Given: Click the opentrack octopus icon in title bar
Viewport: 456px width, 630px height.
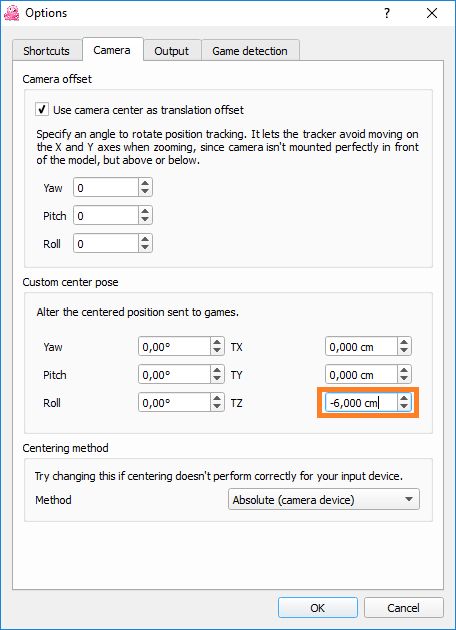Looking at the screenshot, I should click(11, 13).
